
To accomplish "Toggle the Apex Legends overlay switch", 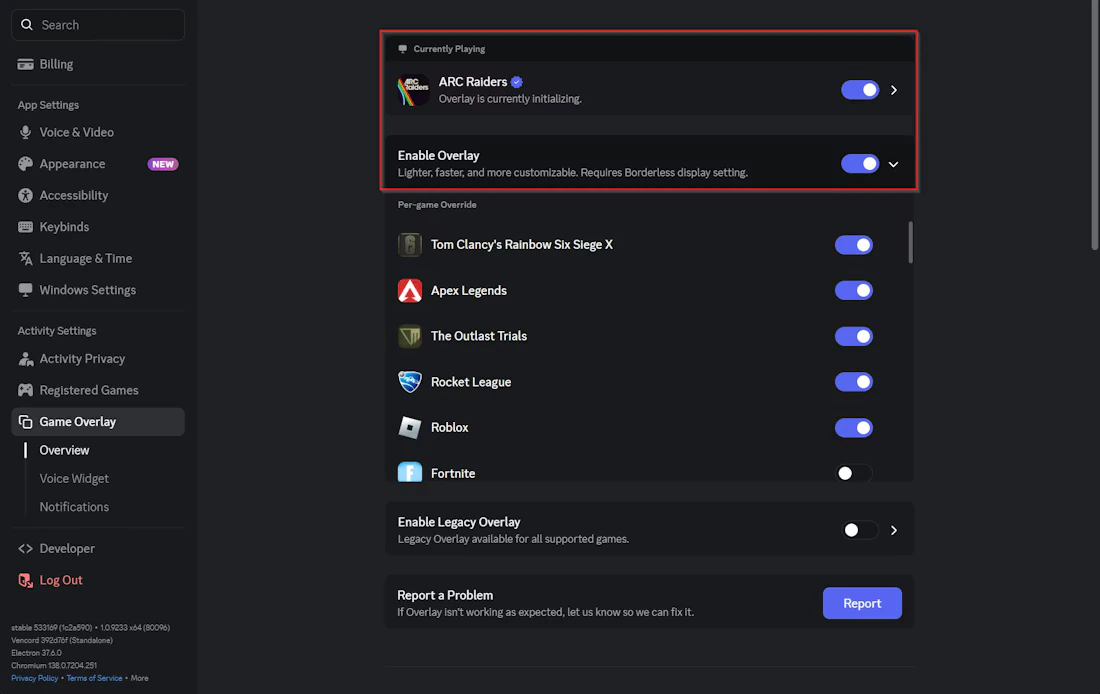I will [x=854, y=291].
